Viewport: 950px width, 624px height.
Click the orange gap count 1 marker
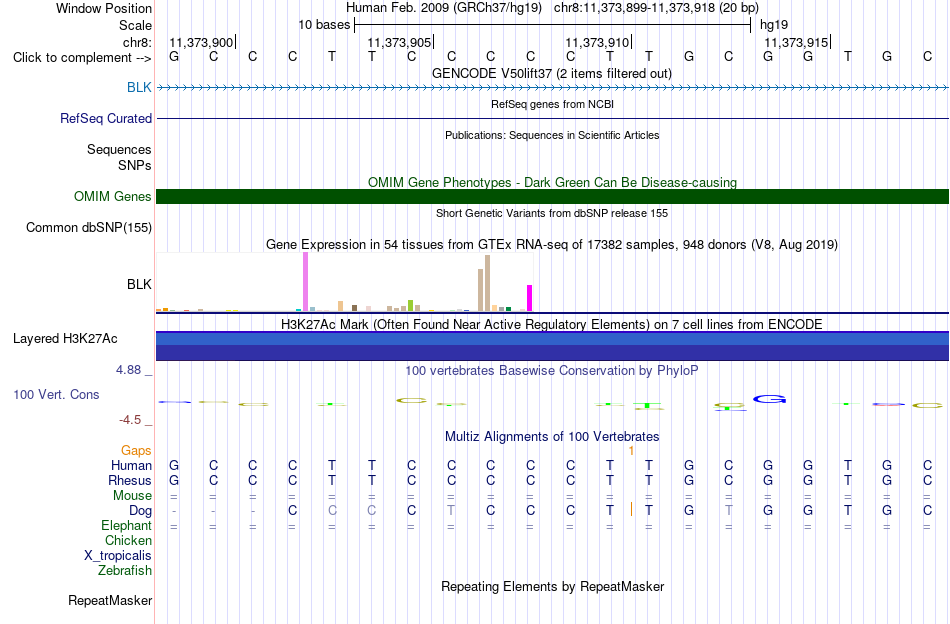[631, 451]
